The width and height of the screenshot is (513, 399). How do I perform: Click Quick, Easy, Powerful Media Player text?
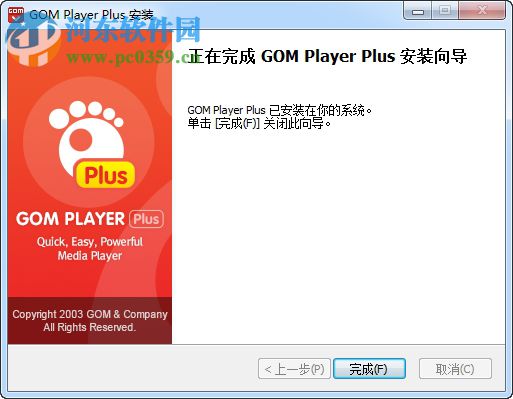pos(90,248)
